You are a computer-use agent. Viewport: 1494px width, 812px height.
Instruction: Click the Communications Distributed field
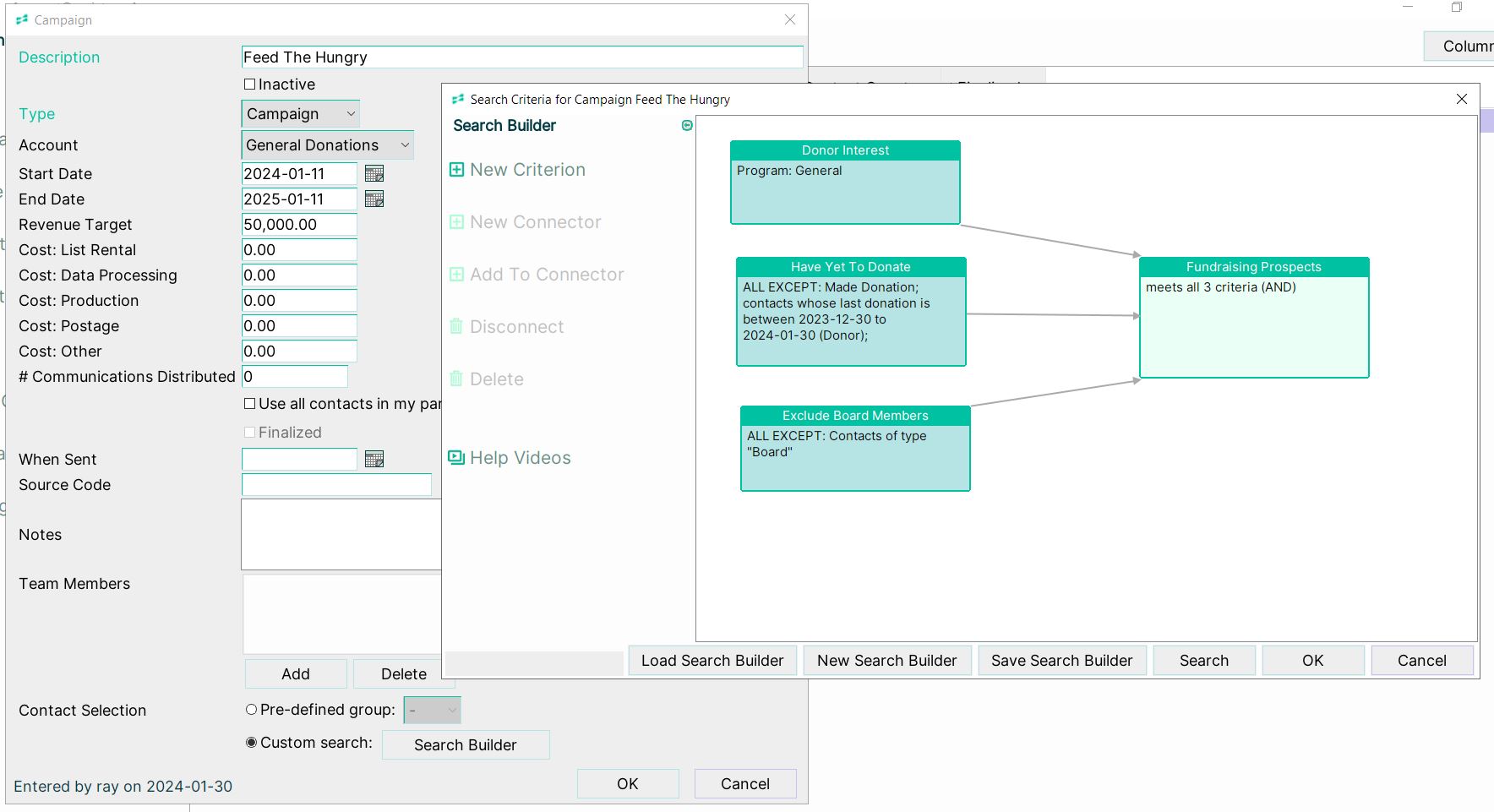[x=295, y=377]
